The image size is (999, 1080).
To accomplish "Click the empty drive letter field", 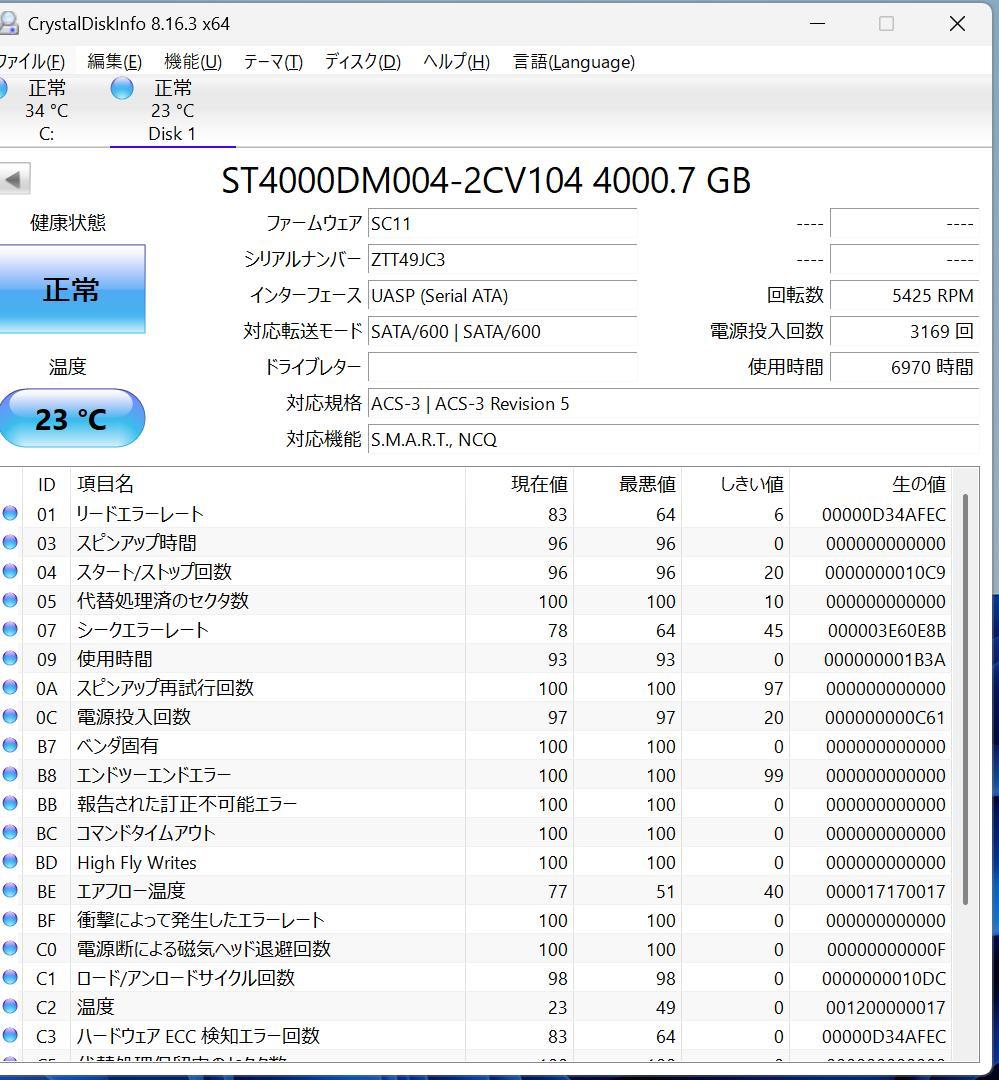I will point(502,367).
